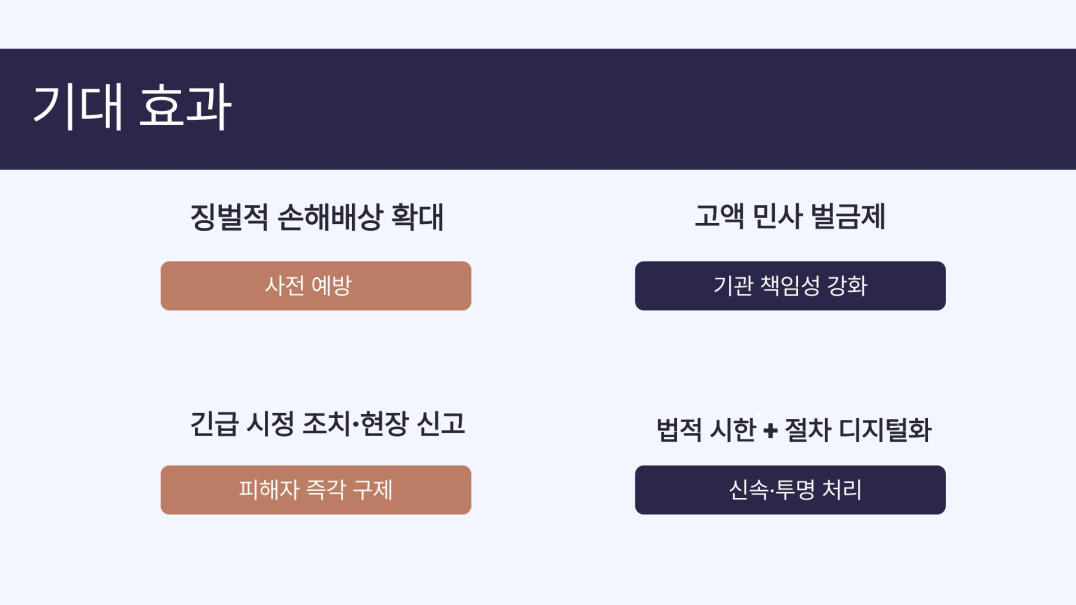Click the word '절차' in the heading
The width and height of the screenshot is (1076, 605).
point(806,431)
